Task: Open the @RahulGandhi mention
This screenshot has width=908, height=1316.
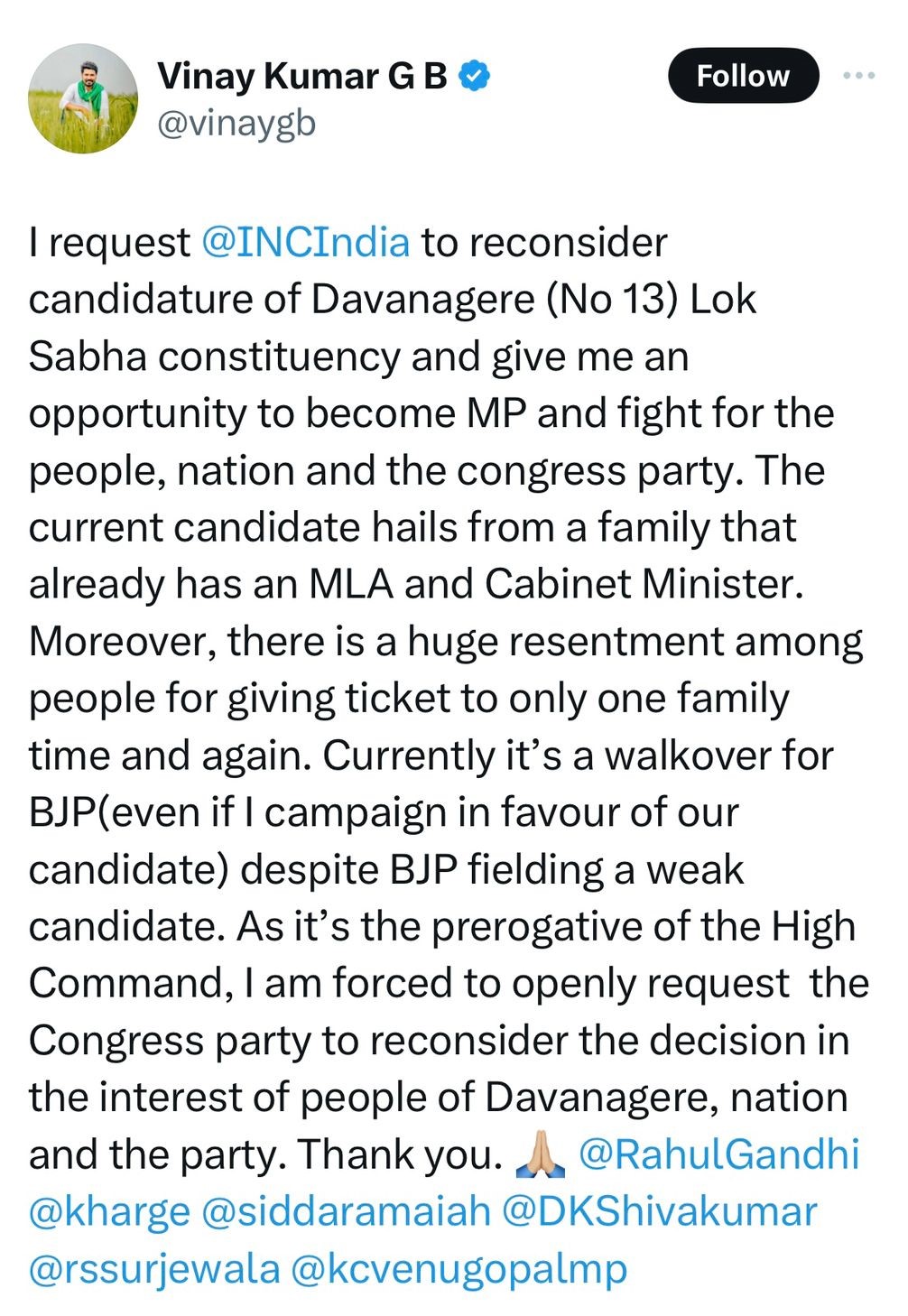Action: 718,1154
